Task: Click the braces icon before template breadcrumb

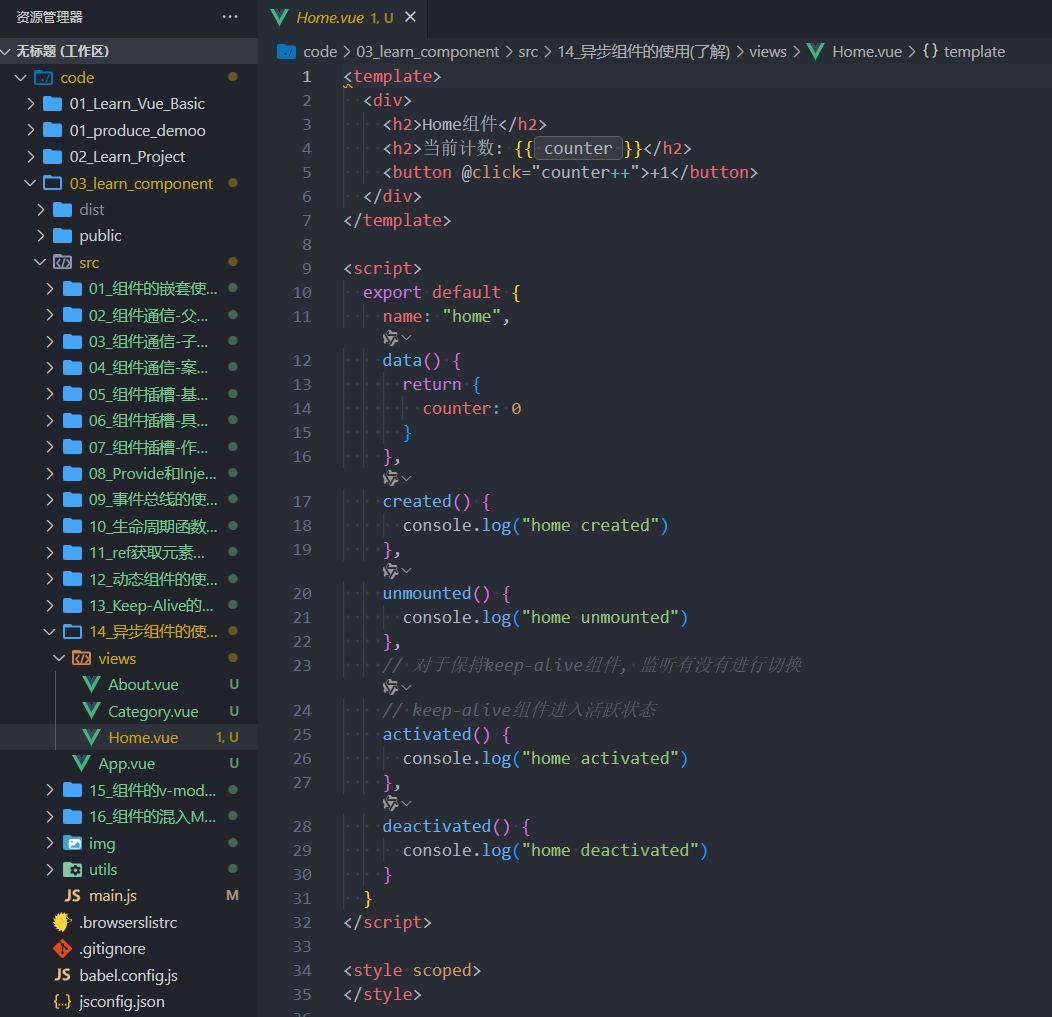Action: pos(930,52)
